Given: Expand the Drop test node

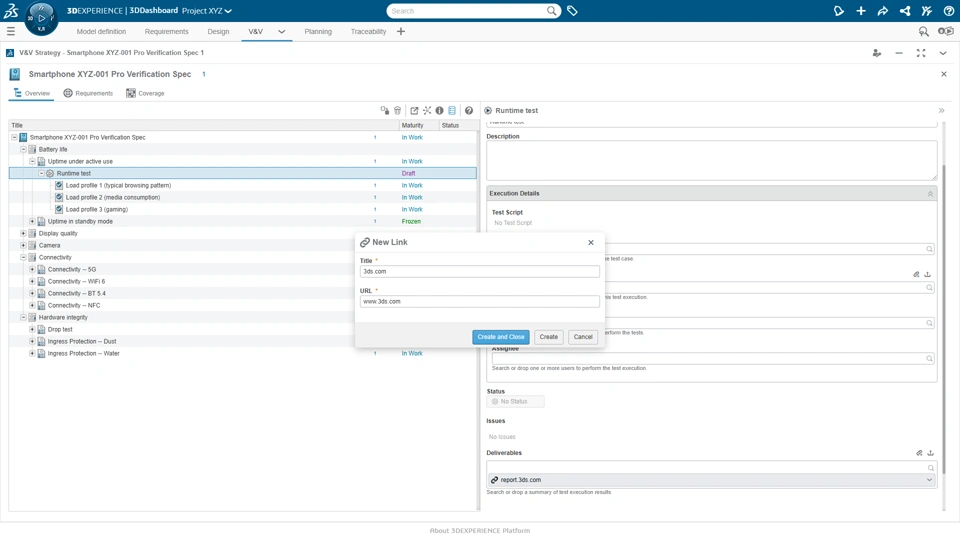Looking at the screenshot, I should 32,329.
